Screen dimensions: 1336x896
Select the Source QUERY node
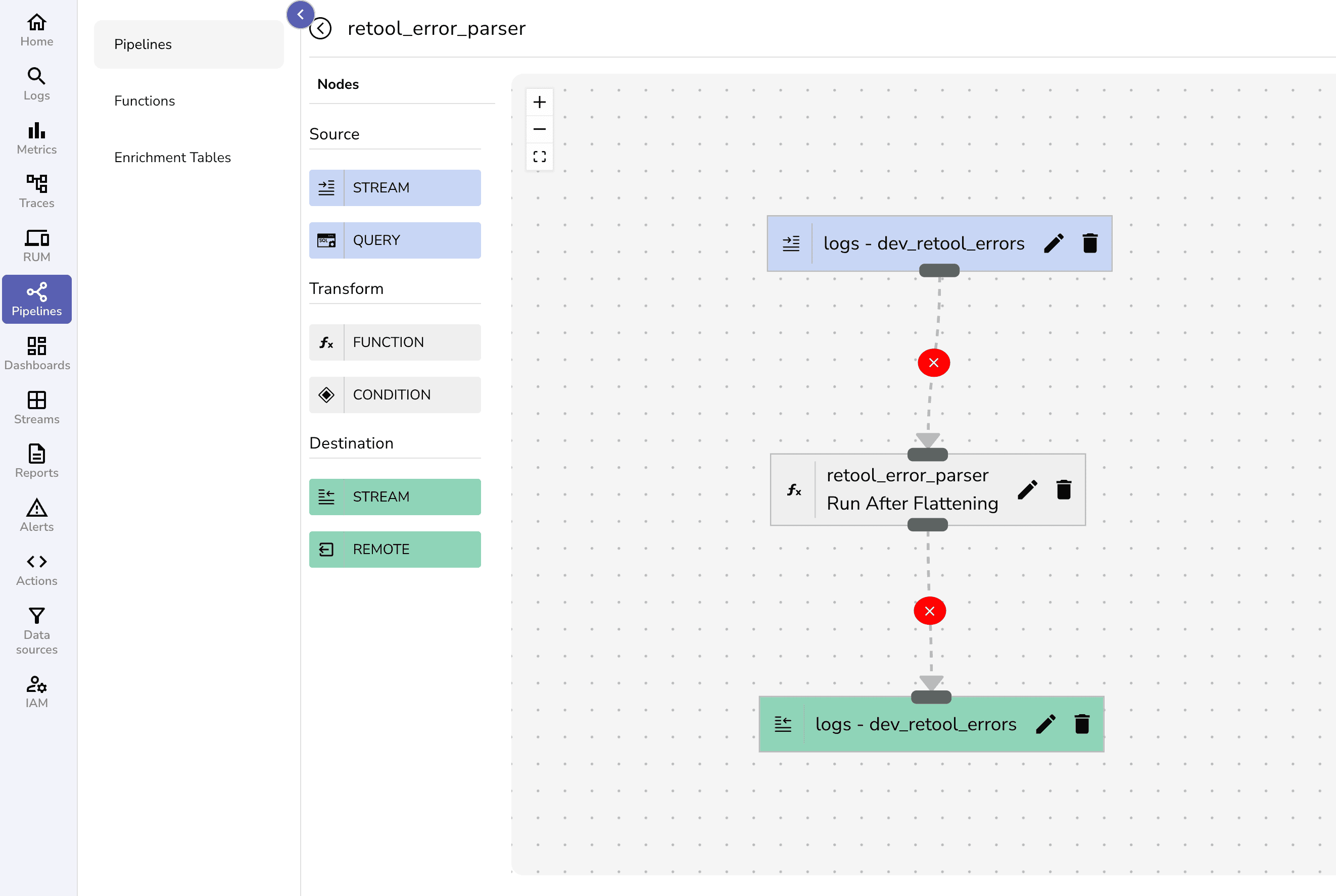pyautogui.click(x=395, y=240)
